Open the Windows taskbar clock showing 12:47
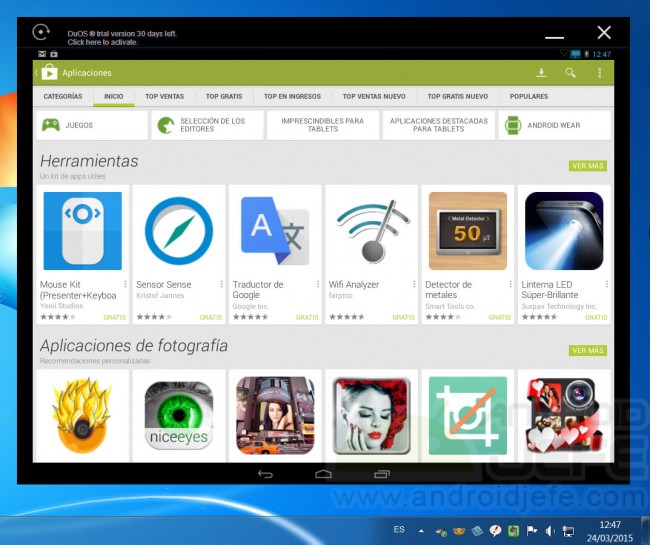This screenshot has width=650, height=545. [x=610, y=531]
